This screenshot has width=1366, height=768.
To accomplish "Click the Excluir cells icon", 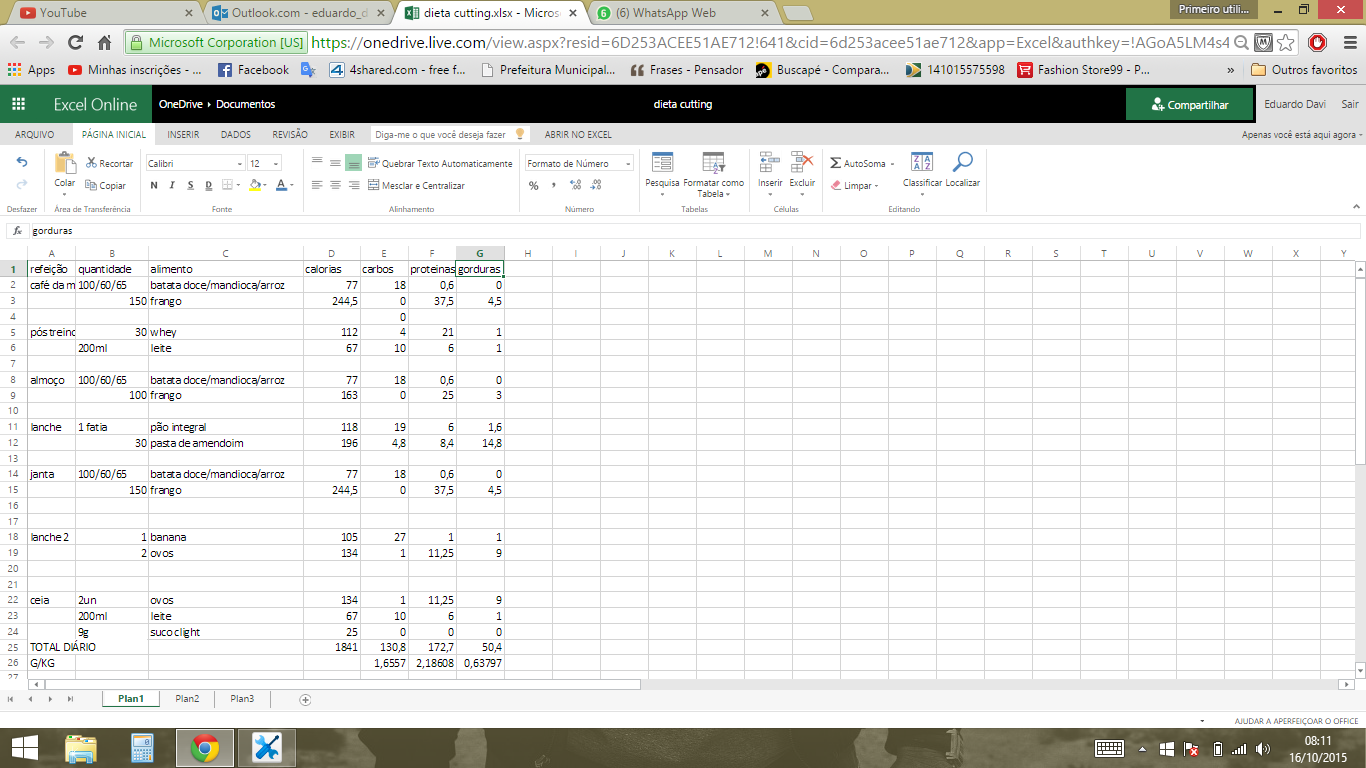I will click(802, 163).
